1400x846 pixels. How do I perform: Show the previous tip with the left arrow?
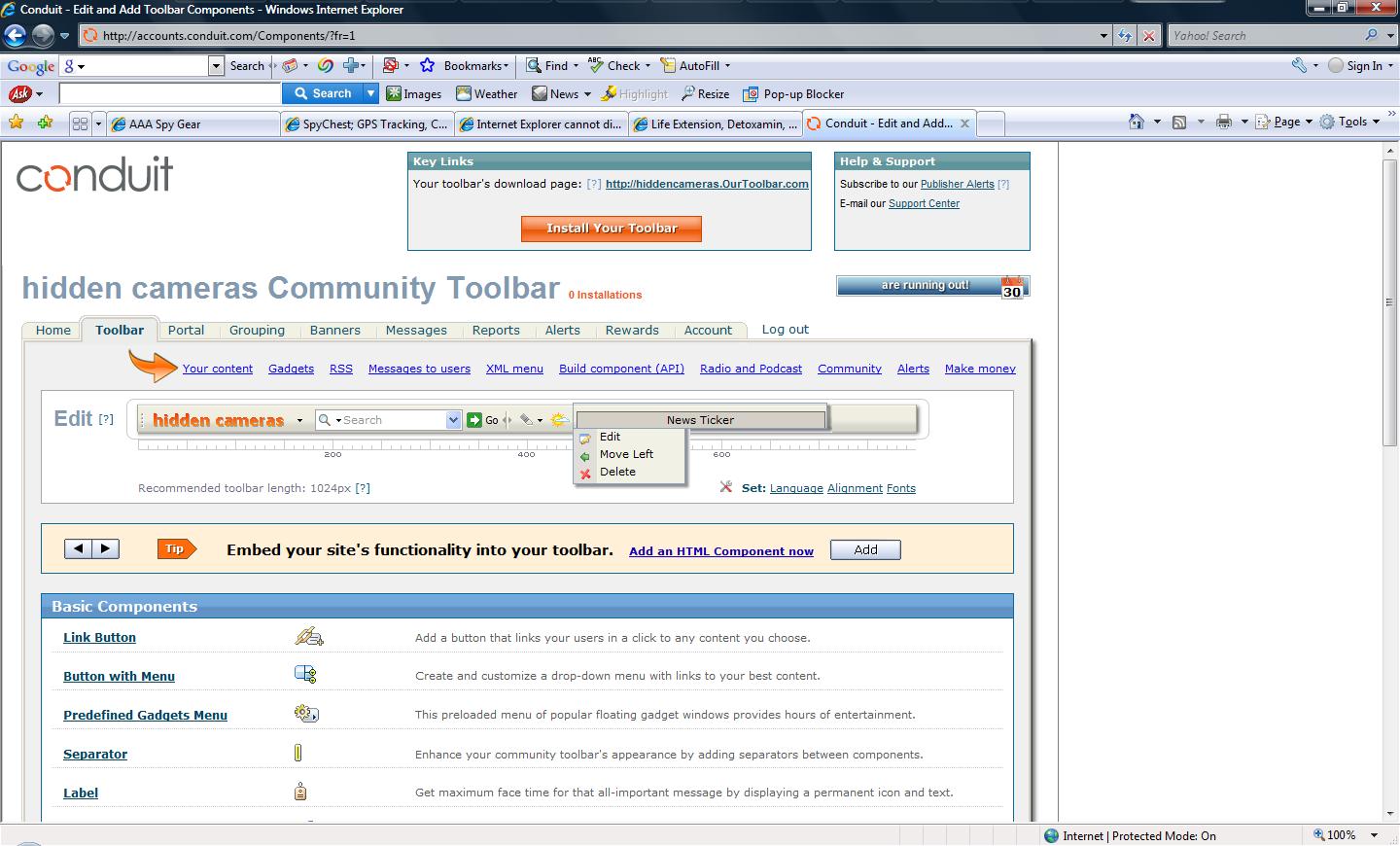coord(79,548)
